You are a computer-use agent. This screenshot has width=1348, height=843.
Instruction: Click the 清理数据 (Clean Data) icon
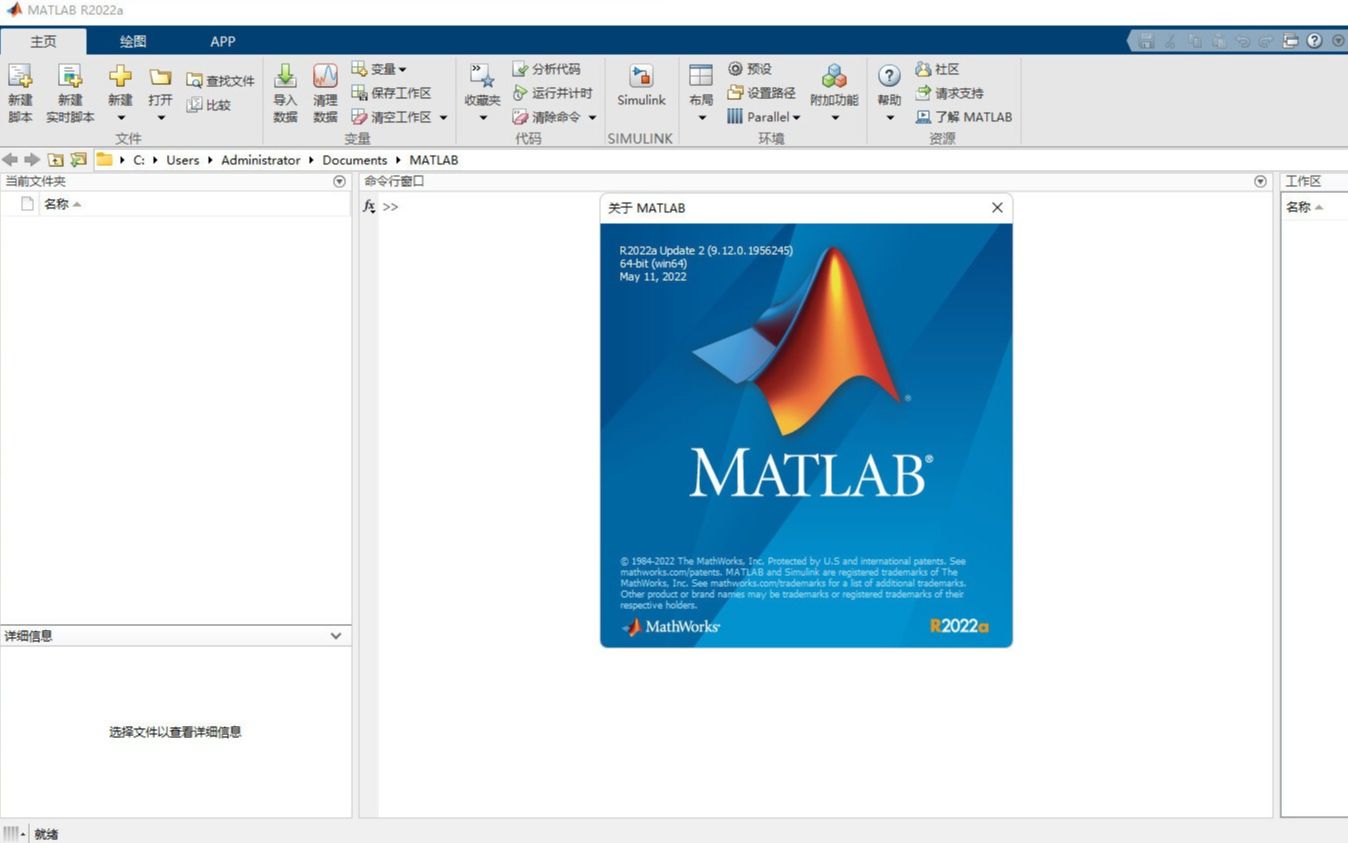(325, 76)
